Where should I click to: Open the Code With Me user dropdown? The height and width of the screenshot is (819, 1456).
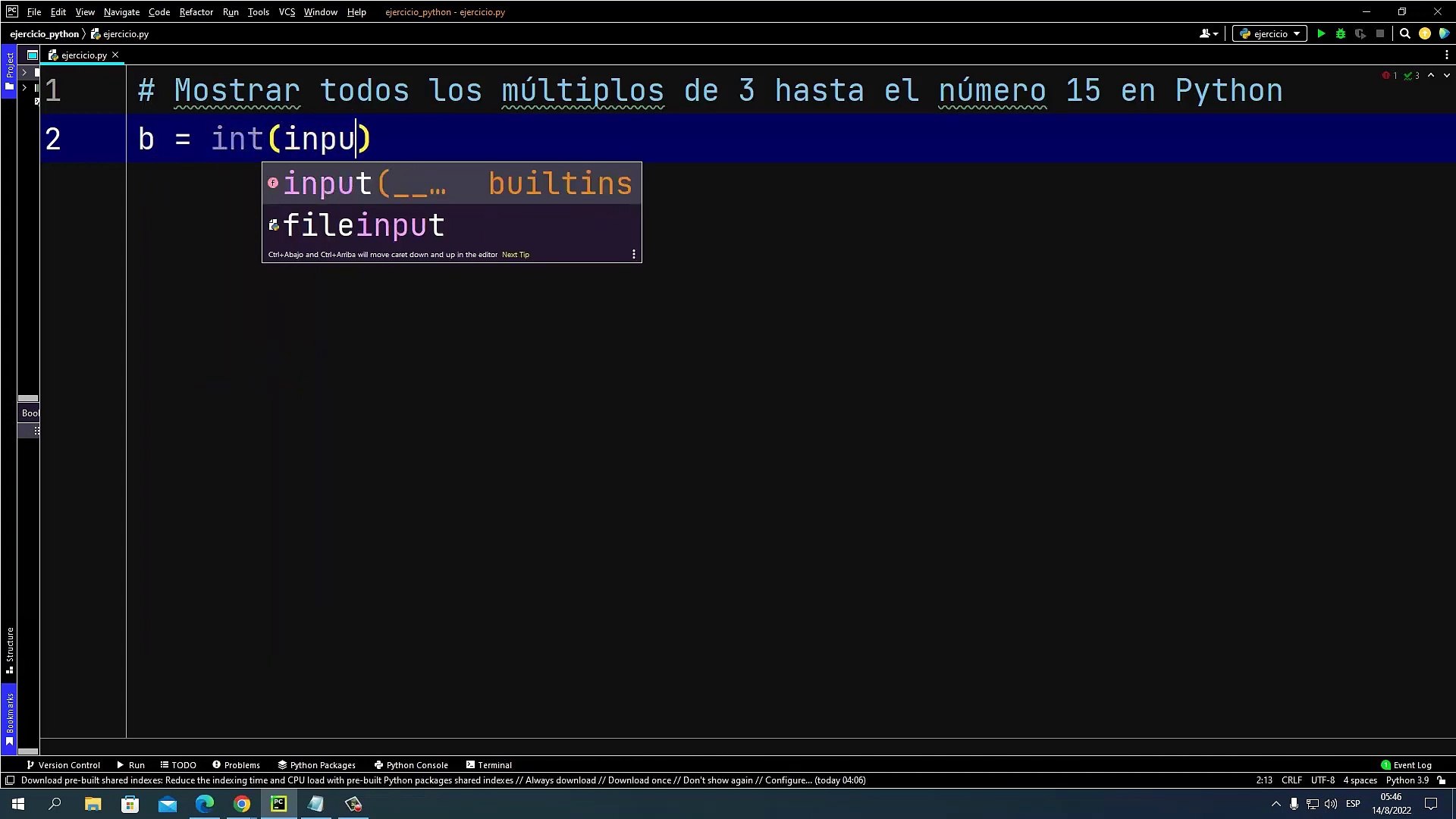1209,33
